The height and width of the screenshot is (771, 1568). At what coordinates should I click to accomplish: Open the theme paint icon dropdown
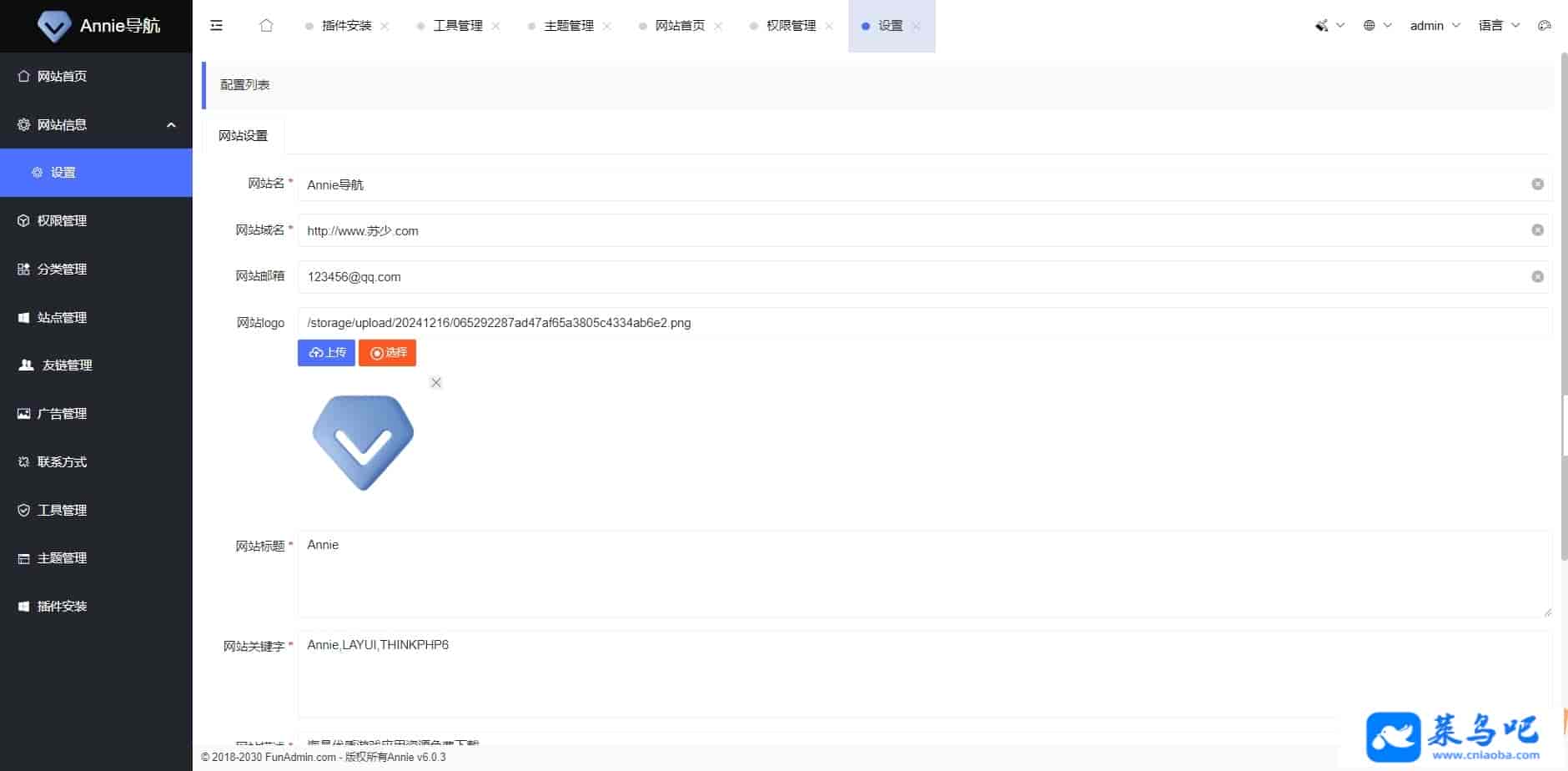pyautogui.click(x=1329, y=26)
